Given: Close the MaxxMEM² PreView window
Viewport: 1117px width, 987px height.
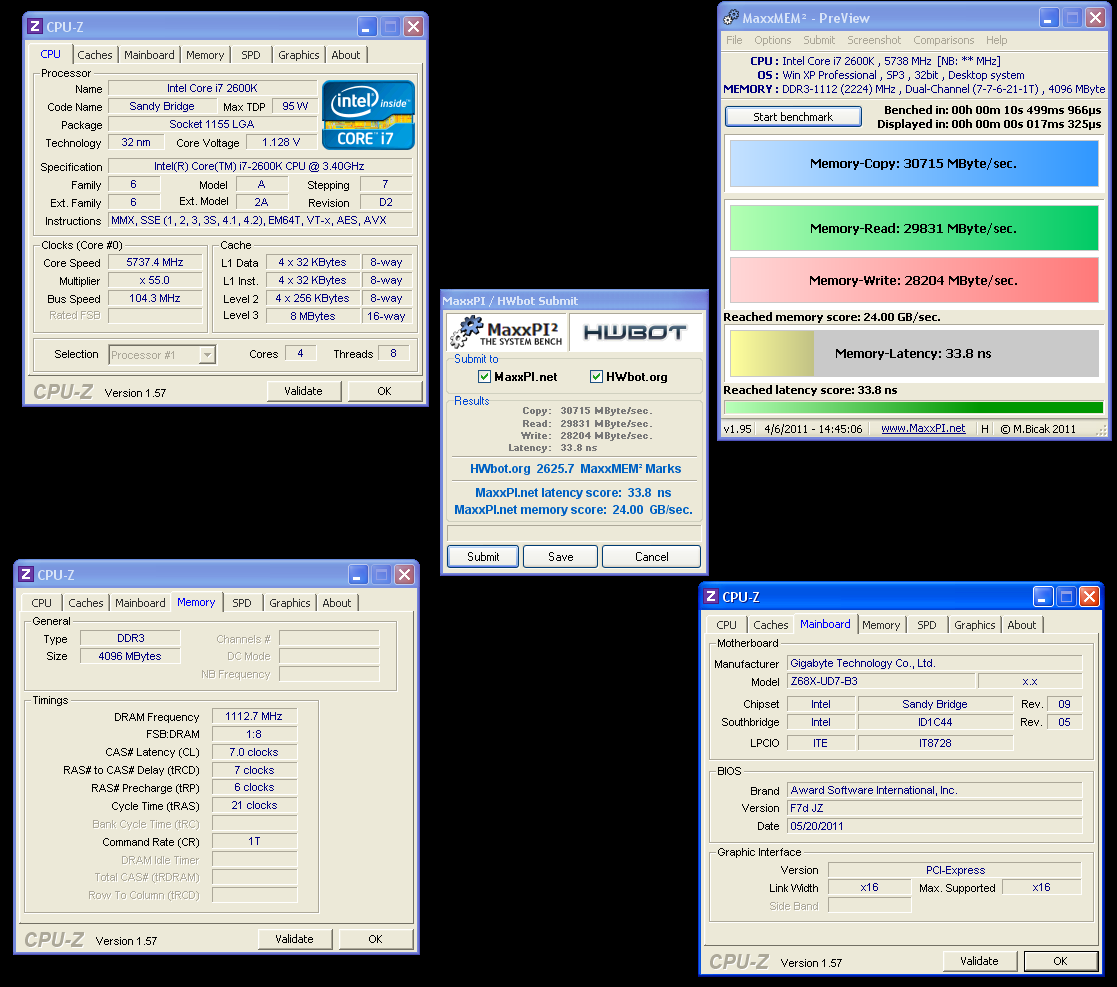Looking at the screenshot, I should [1096, 17].
